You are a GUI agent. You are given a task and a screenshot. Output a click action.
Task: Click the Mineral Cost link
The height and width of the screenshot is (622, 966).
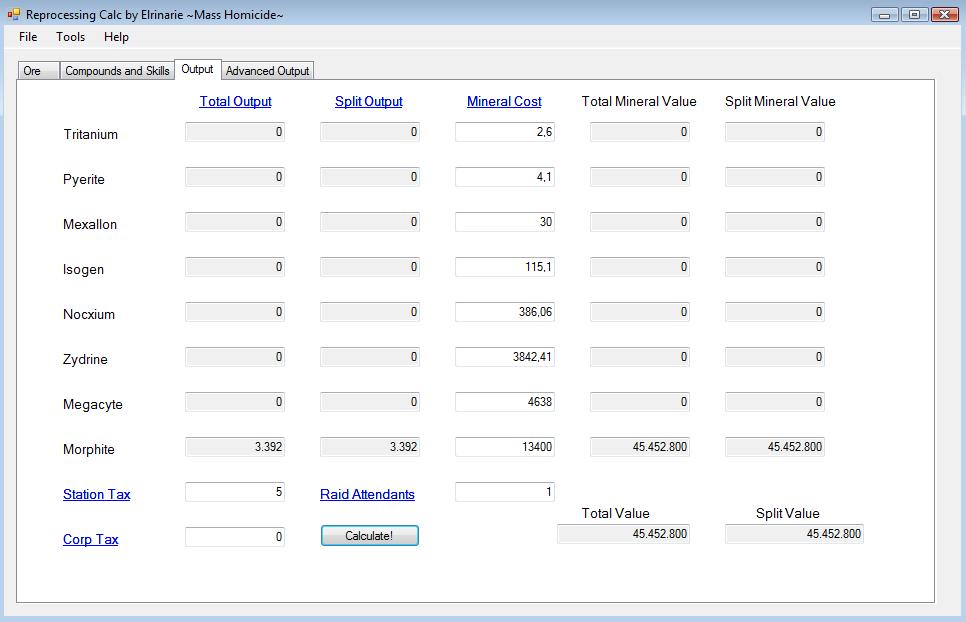click(504, 102)
